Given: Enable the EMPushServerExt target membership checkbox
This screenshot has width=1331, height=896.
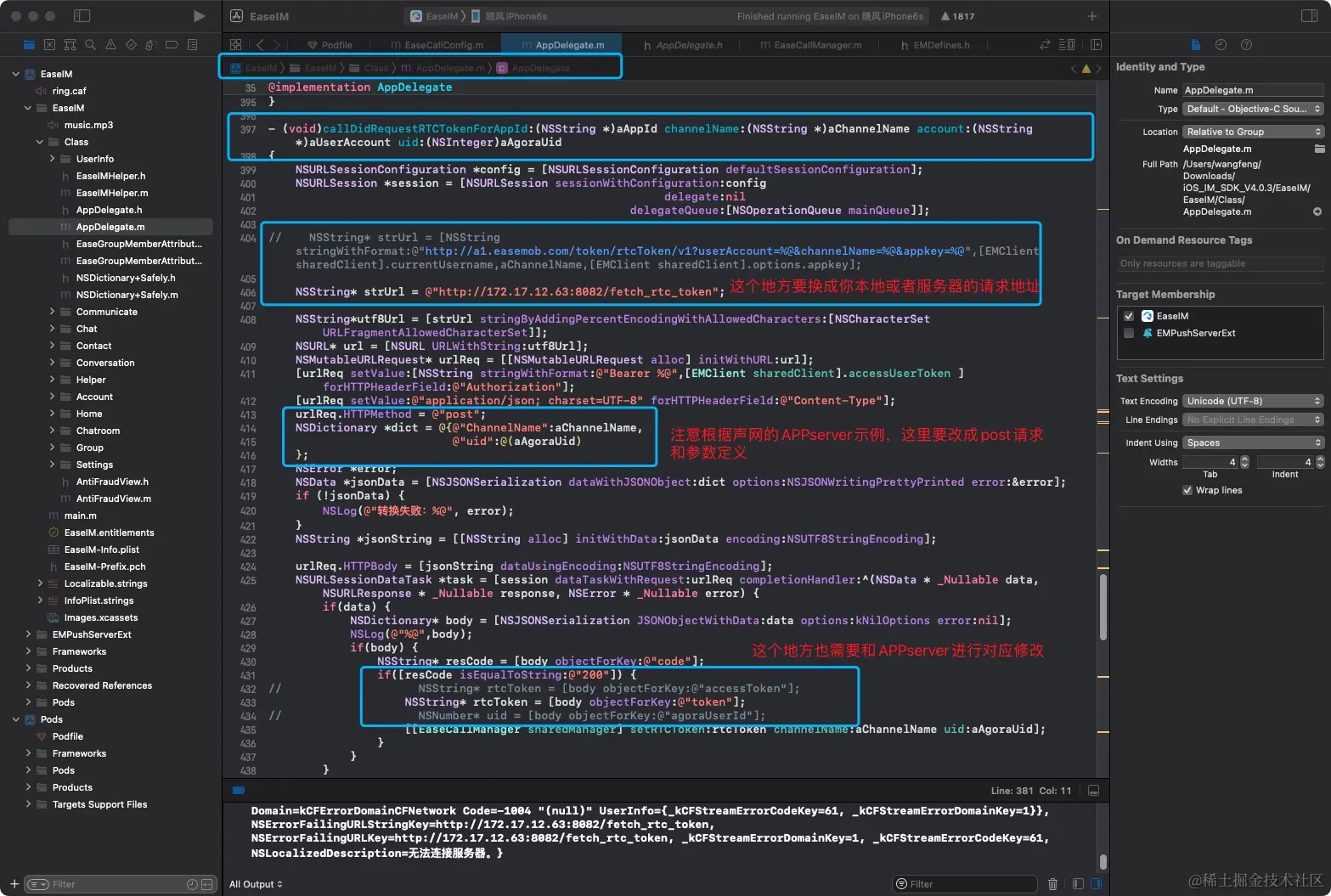Looking at the screenshot, I should coord(1129,333).
